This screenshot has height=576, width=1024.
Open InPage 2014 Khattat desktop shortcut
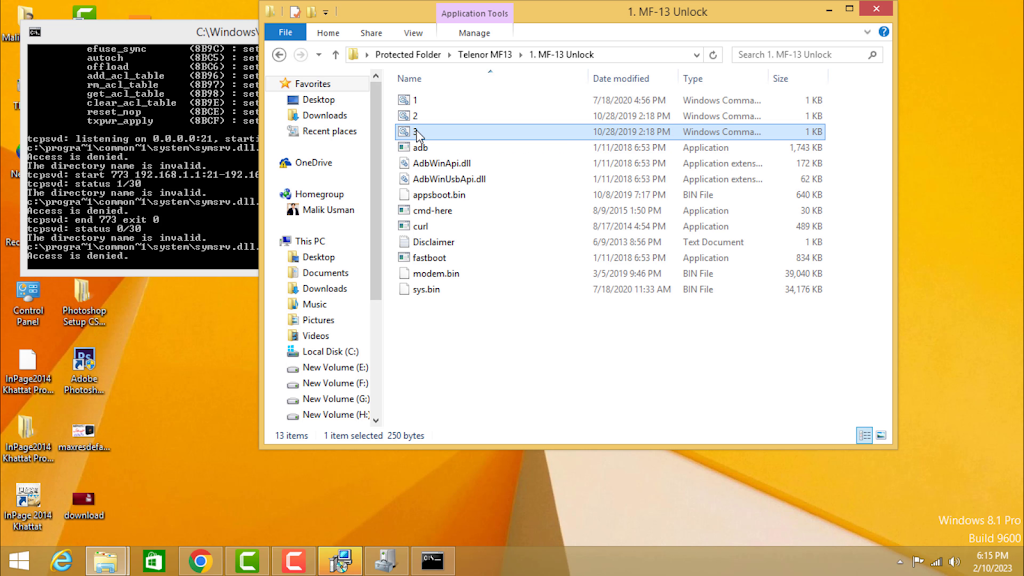28,507
